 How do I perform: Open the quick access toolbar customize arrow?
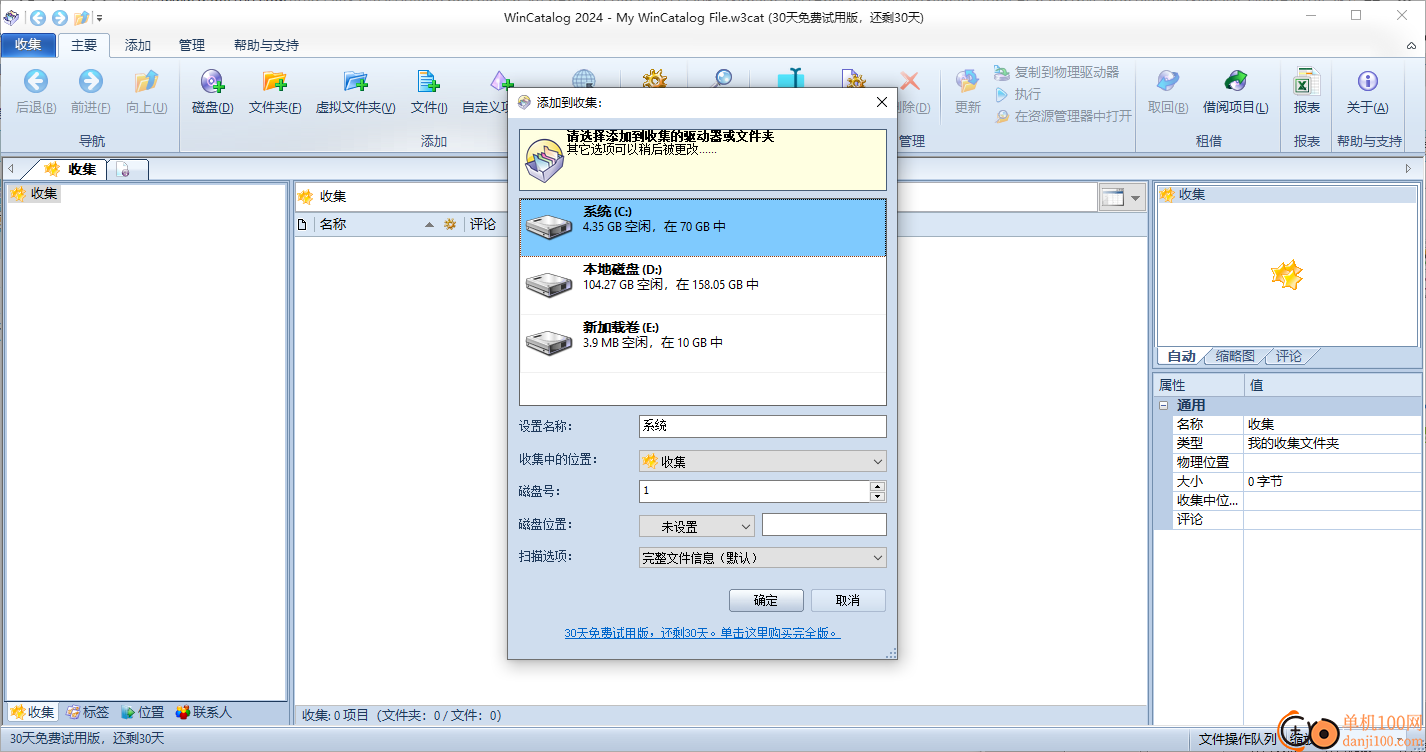coord(99,18)
